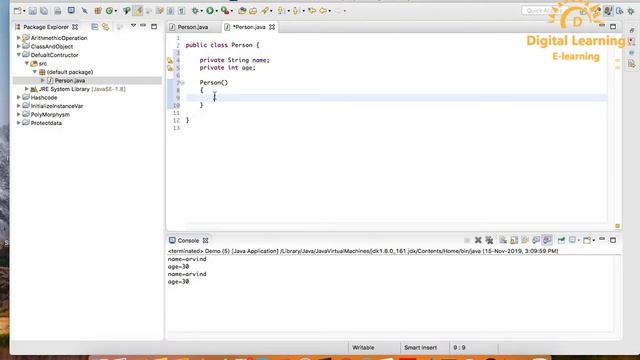
Task: Open the dropdown arrow beside New icon
Action: point(24,11)
